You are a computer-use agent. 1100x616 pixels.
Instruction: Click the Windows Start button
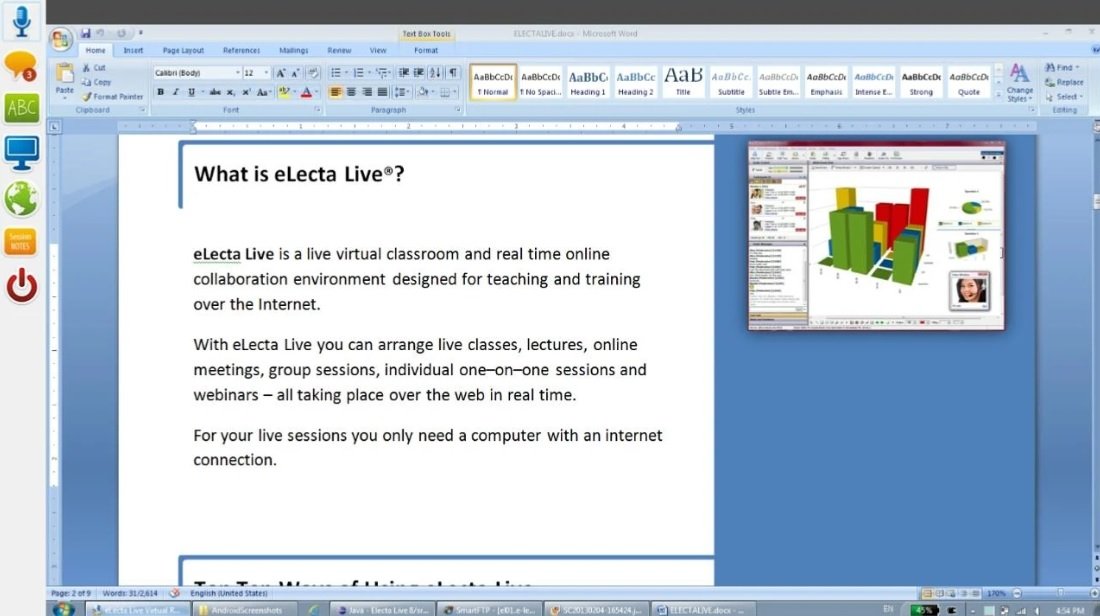click(62, 609)
